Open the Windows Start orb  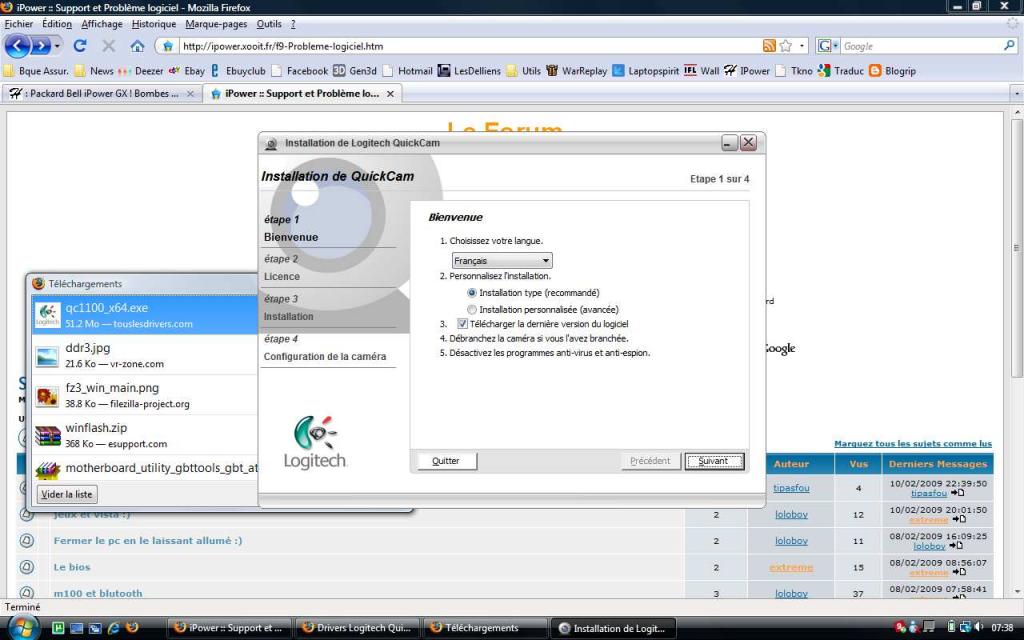(x=23, y=628)
